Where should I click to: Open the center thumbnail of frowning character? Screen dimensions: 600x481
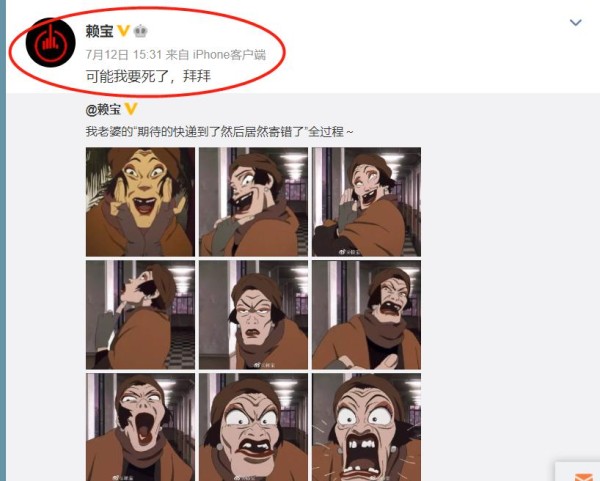coord(253,315)
